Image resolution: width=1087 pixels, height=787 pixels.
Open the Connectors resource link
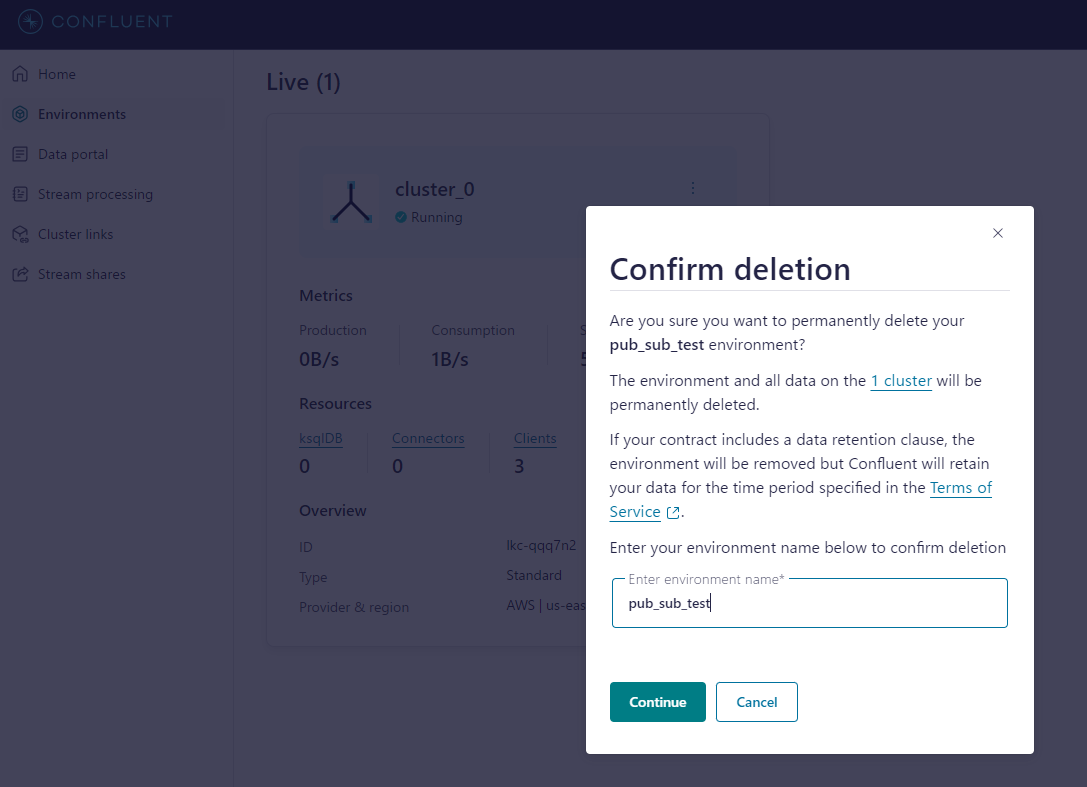pyautogui.click(x=428, y=438)
